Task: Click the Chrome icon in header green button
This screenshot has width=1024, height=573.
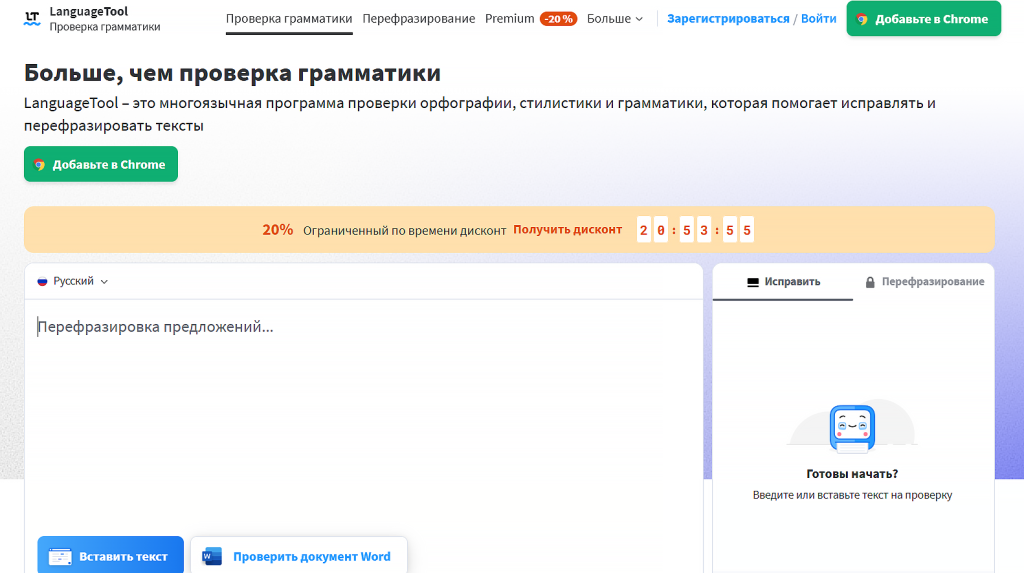Action: [x=862, y=20]
